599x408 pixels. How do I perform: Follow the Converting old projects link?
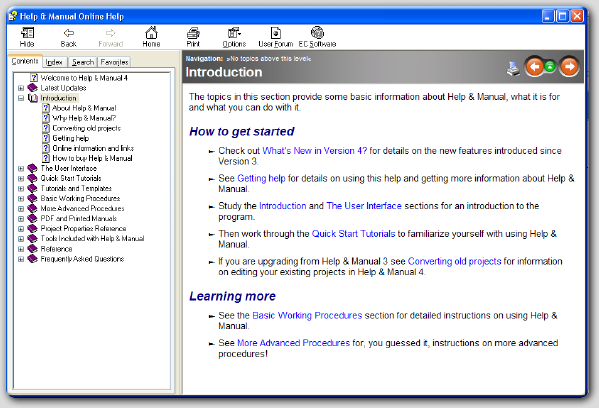(x=455, y=261)
